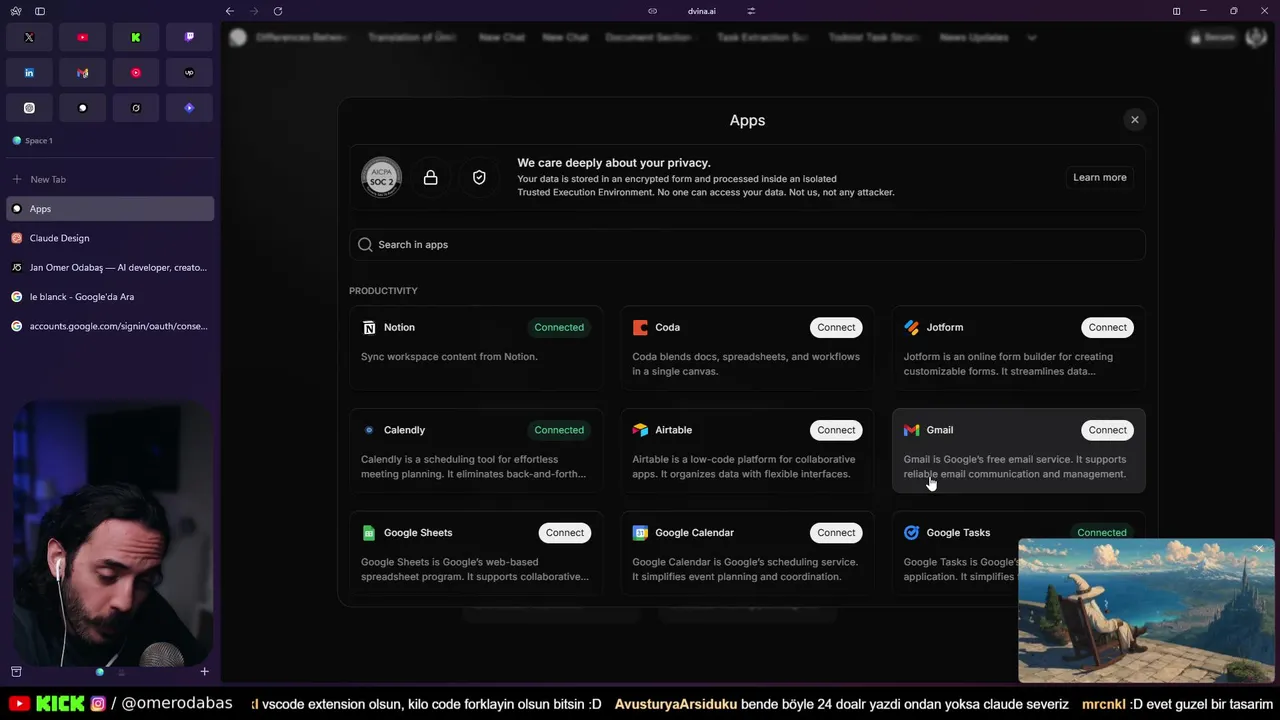
Task: Switch to the Claude Design tab
Action: 110,238
